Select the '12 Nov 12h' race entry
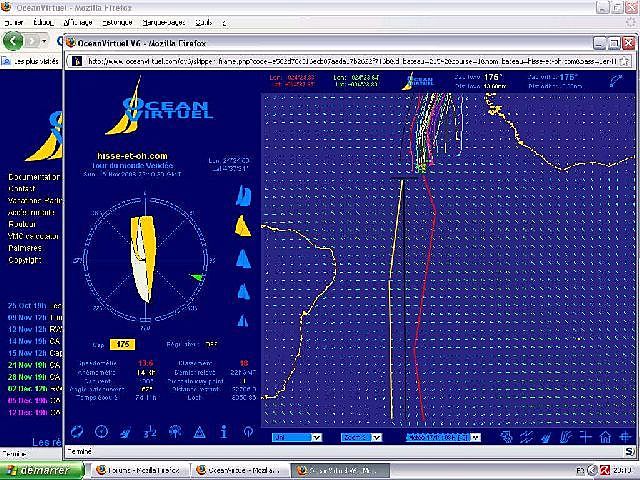This screenshot has height=480, width=640. click(x=34, y=329)
